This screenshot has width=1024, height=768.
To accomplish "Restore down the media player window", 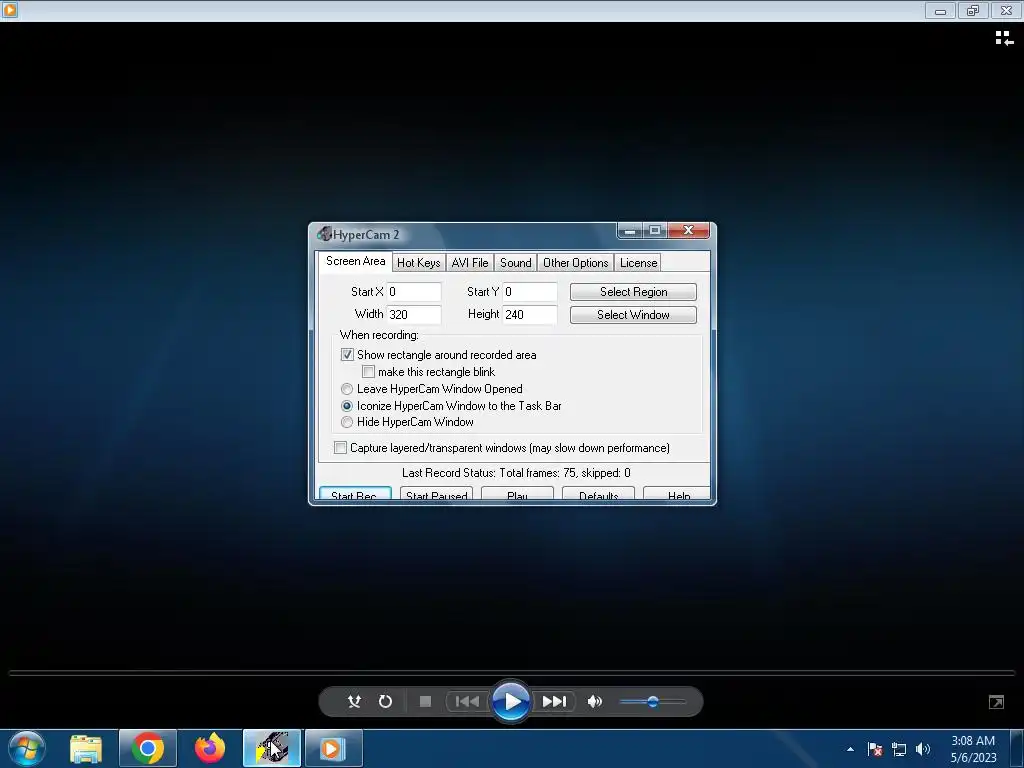I will [x=973, y=10].
